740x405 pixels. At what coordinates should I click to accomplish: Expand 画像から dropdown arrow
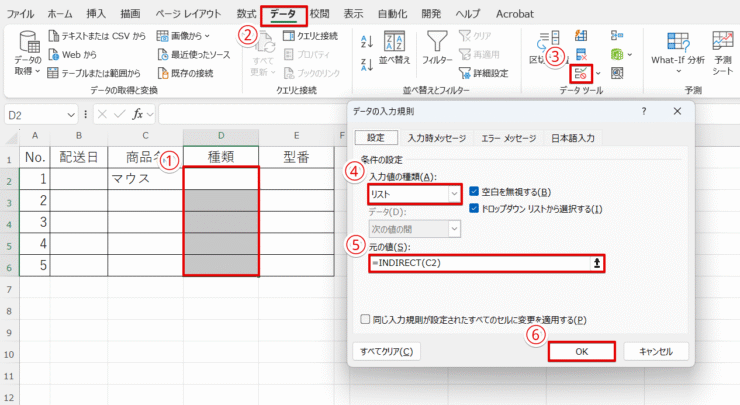pos(207,36)
